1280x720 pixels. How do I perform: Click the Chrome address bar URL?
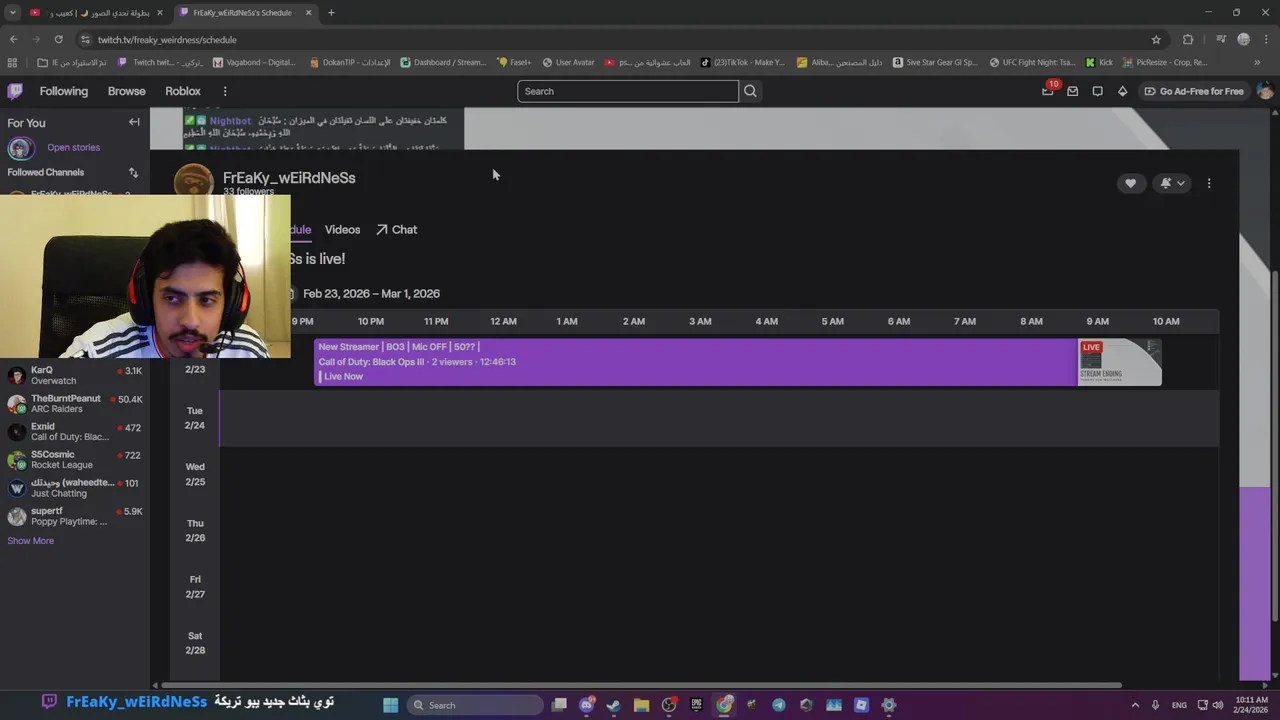[x=167, y=40]
